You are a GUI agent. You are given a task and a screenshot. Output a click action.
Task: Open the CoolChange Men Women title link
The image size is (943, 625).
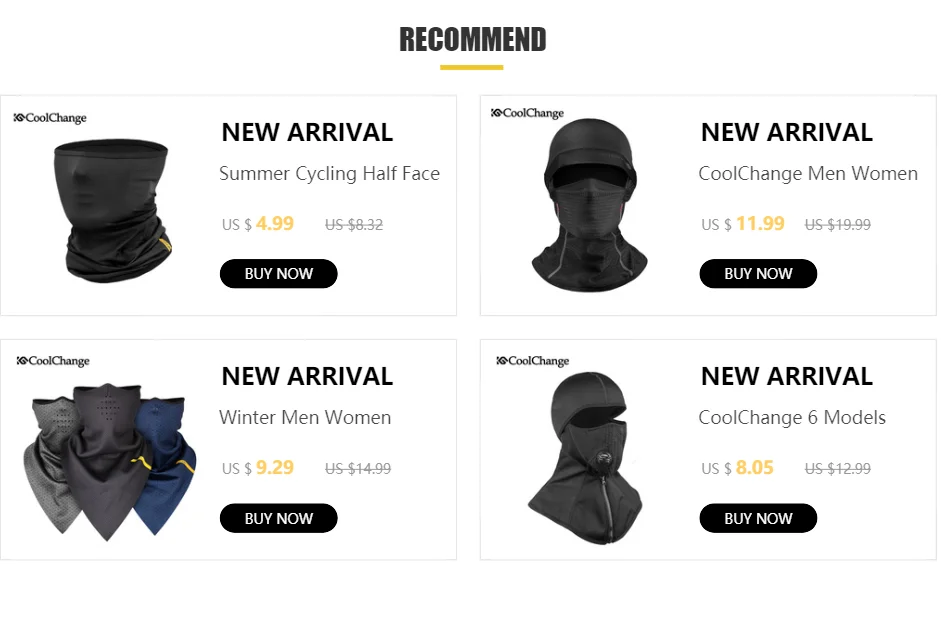pos(808,174)
